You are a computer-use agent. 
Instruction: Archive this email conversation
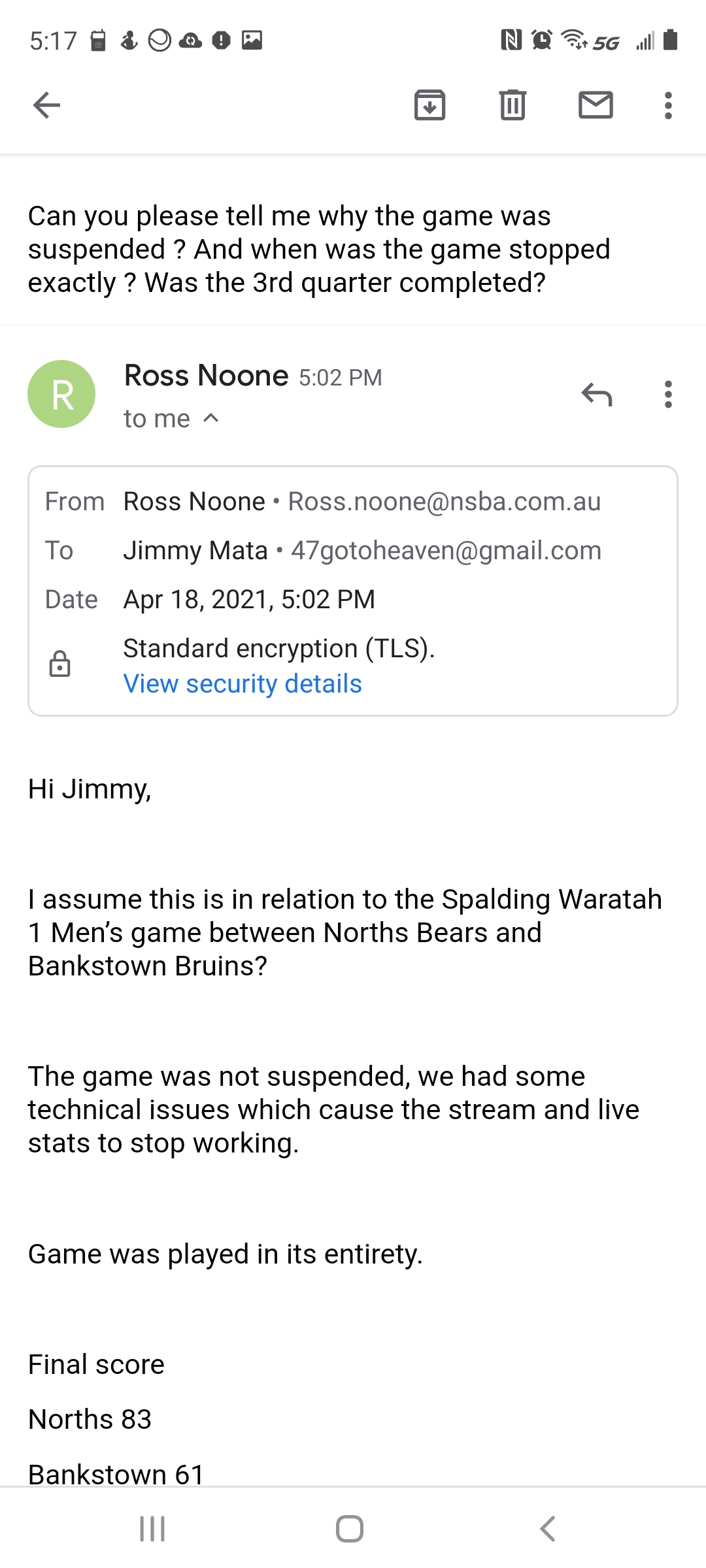429,105
